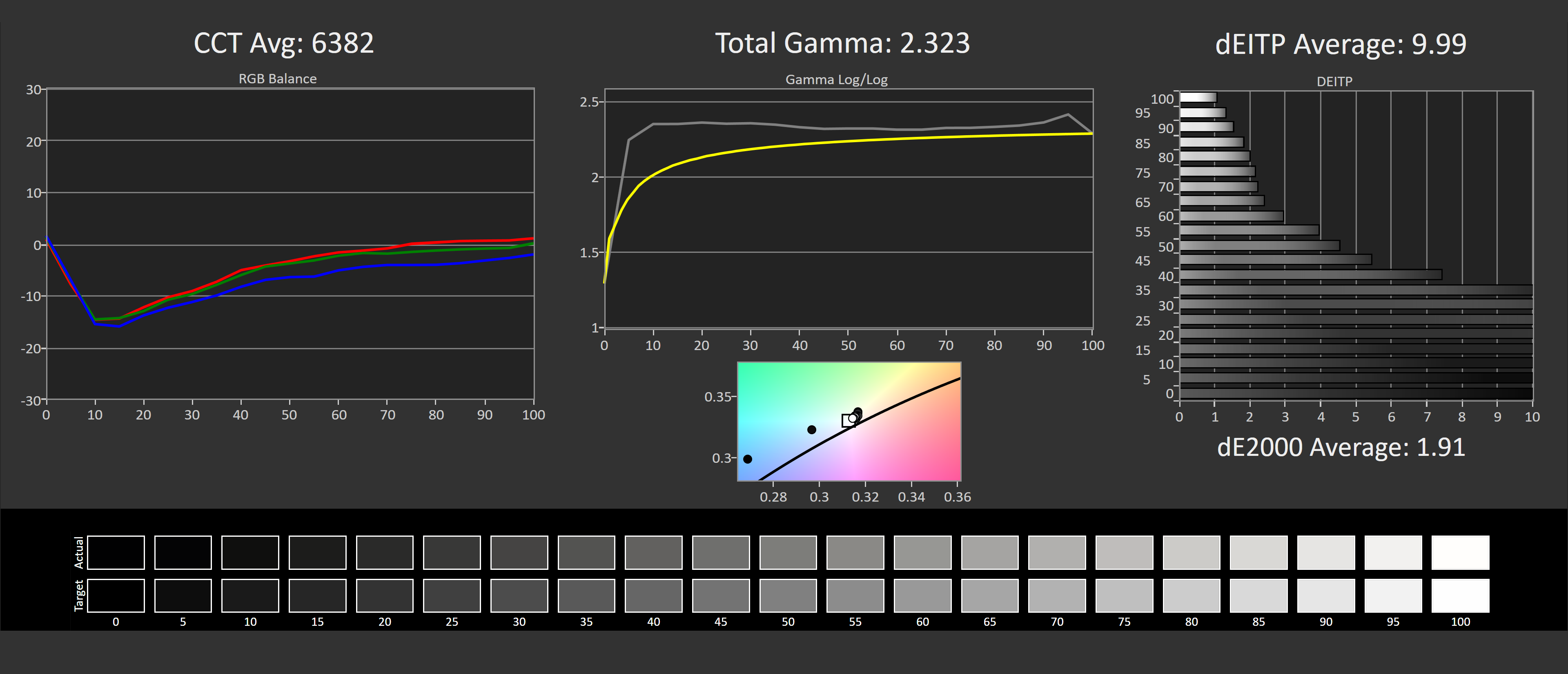Click the RGB Balance chart title
Screen dimensions: 1568x674
pyautogui.click(x=278, y=78)
